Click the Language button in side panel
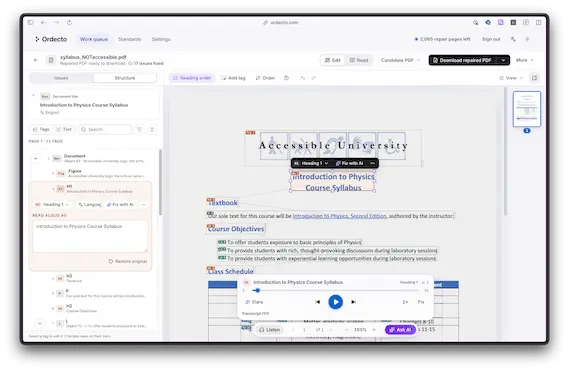Screen dimensions: 569x371 point(89,205)
